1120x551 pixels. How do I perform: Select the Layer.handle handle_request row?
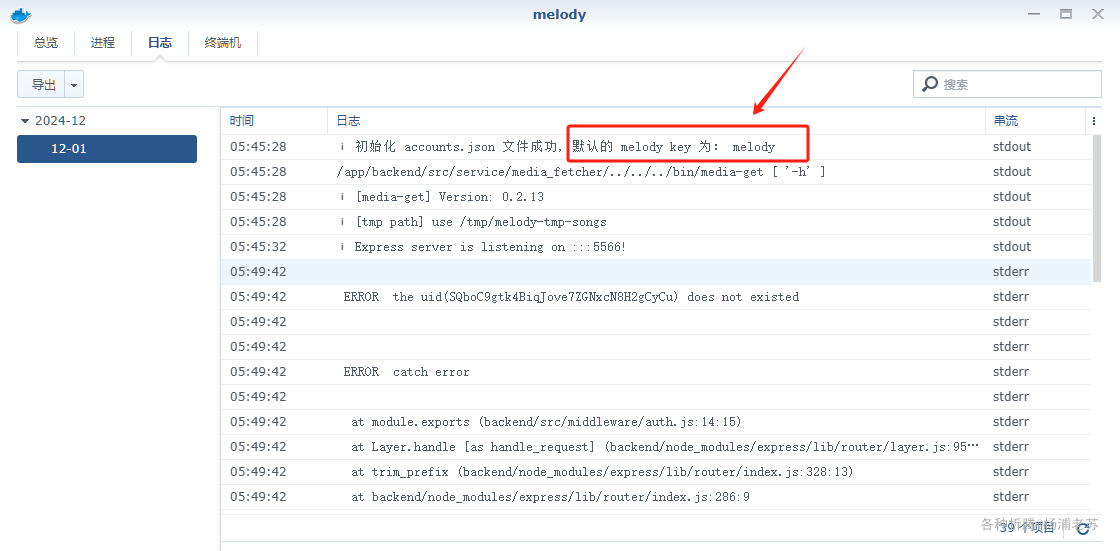click(656, 447)
